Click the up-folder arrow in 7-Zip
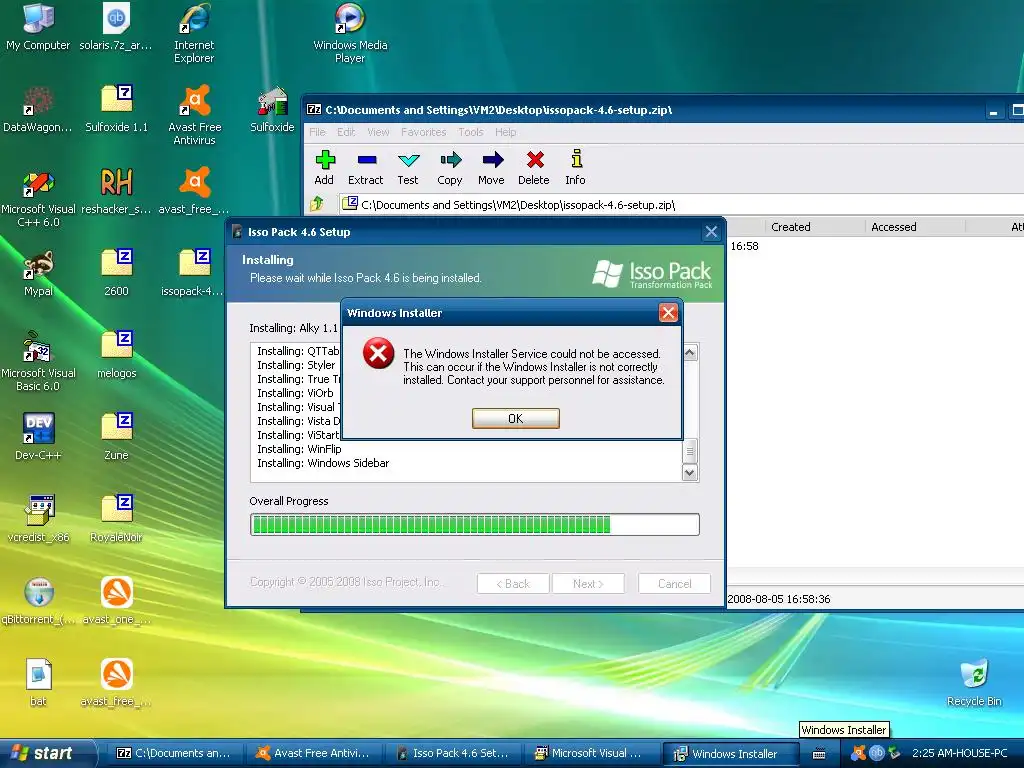The width and height of the screenshot is (1024, 768). 317,204
